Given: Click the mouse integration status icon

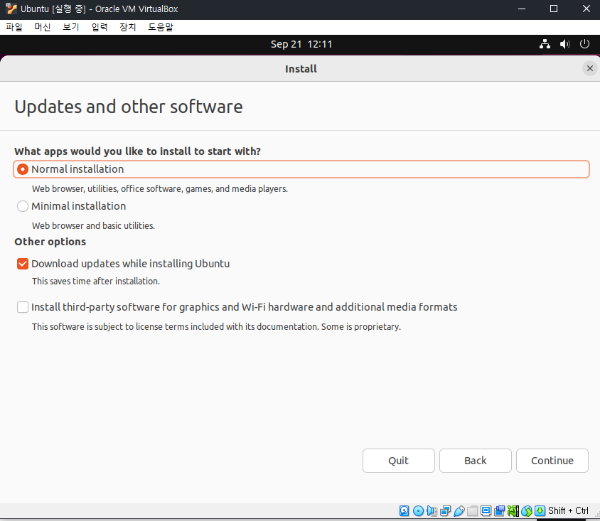Looking at the screenshot, I should tap(527, 511).
